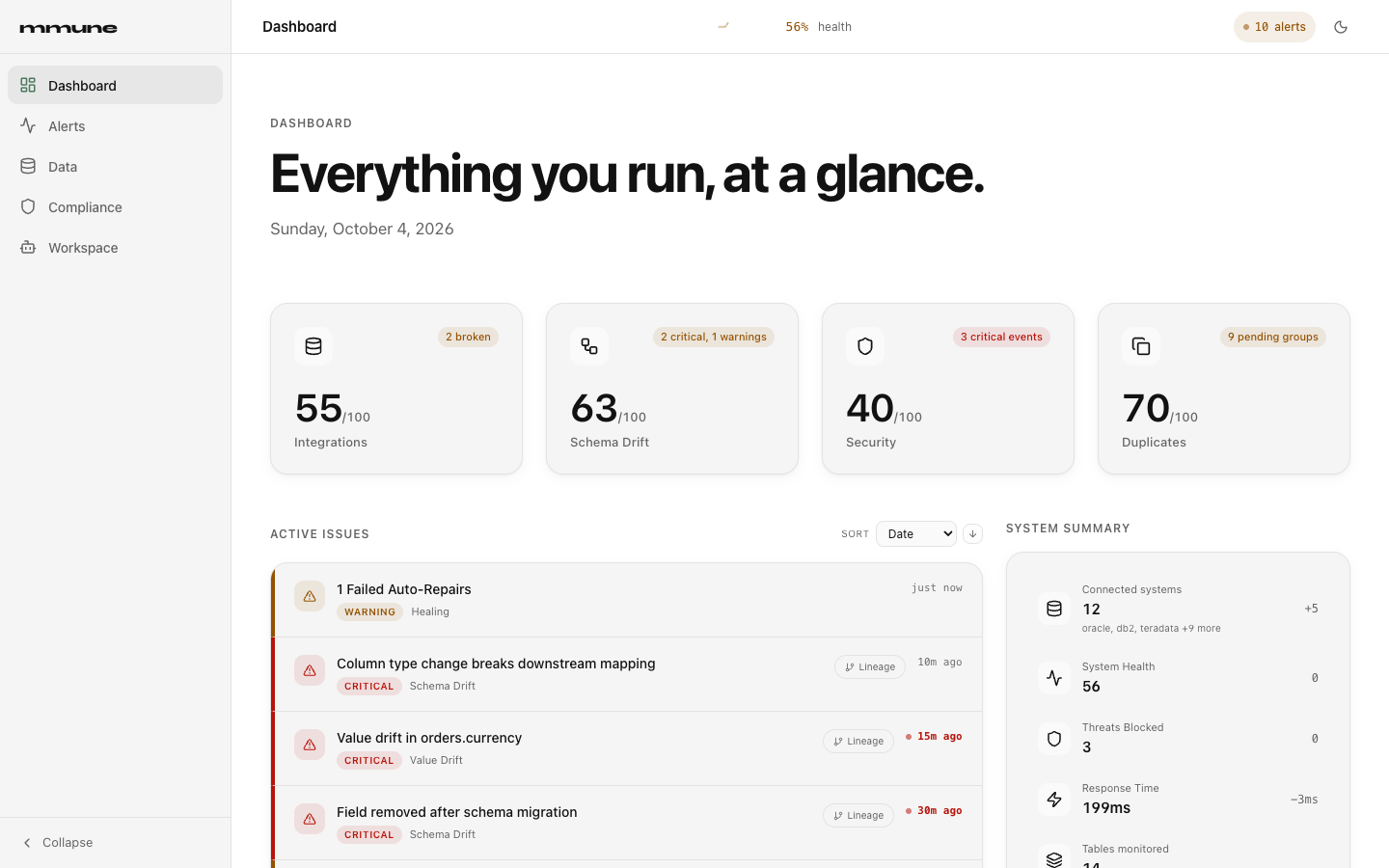The height and width of the screenshot is (868, 1389).
Task: Toggle dark mode with the moon icon
Action: click(1341, 27)
